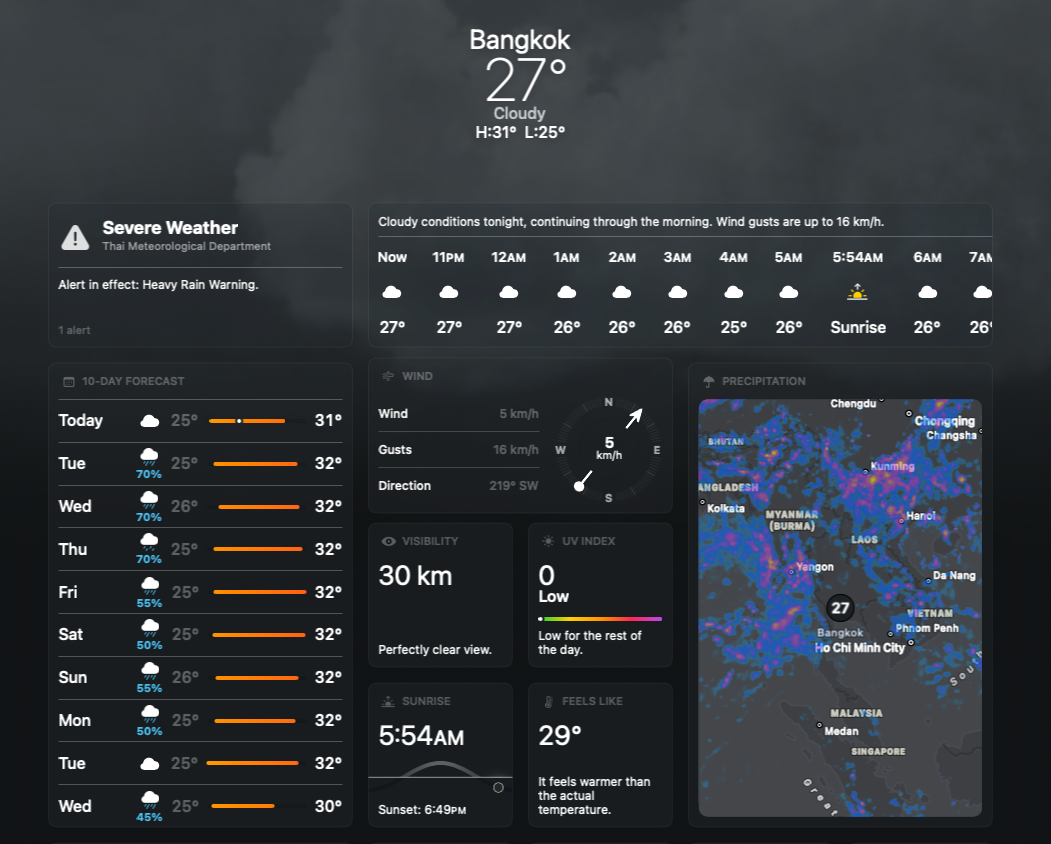
Task: Click the cloud icon under 3AM
Action: pos(678,292)
